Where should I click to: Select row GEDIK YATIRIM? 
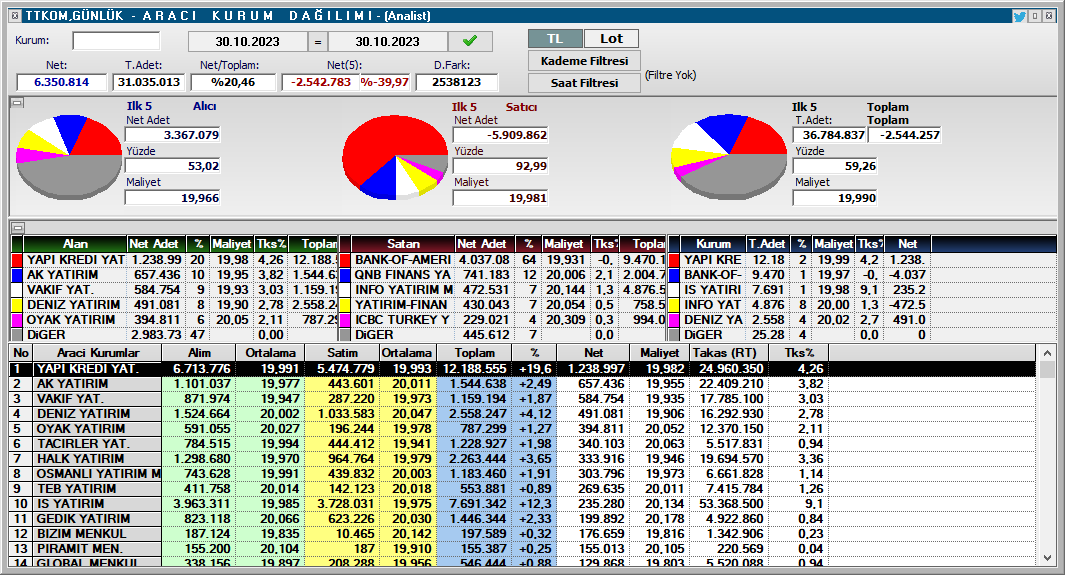523,518
